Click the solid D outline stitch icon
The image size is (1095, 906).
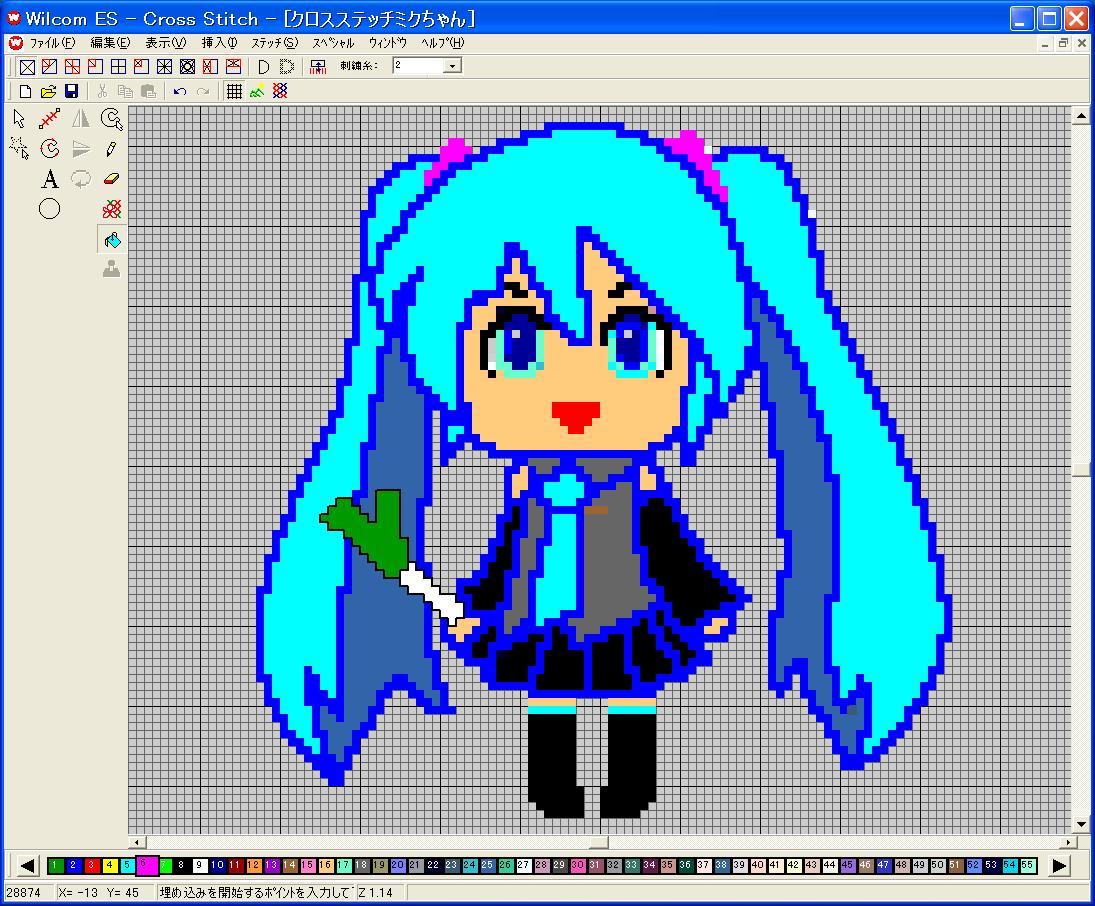(263, 67)
